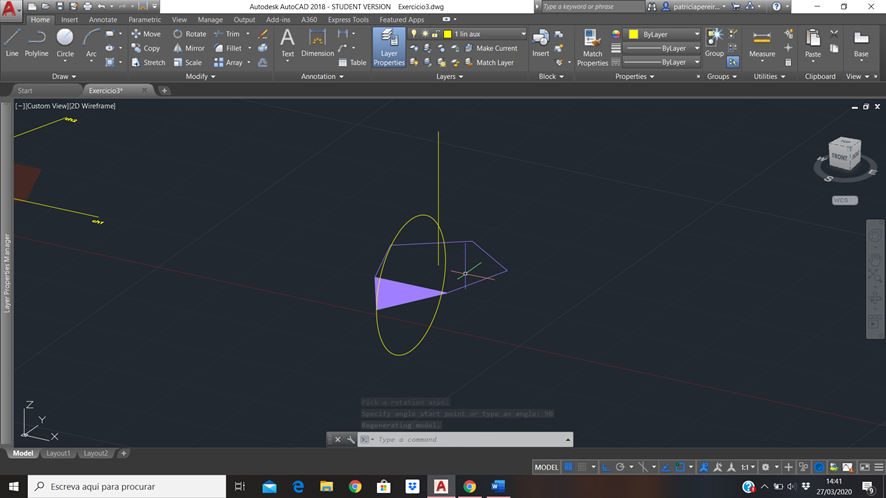Screen dimensions: 886x498
Task: Click the Group tool
Action: click(714, 43)
